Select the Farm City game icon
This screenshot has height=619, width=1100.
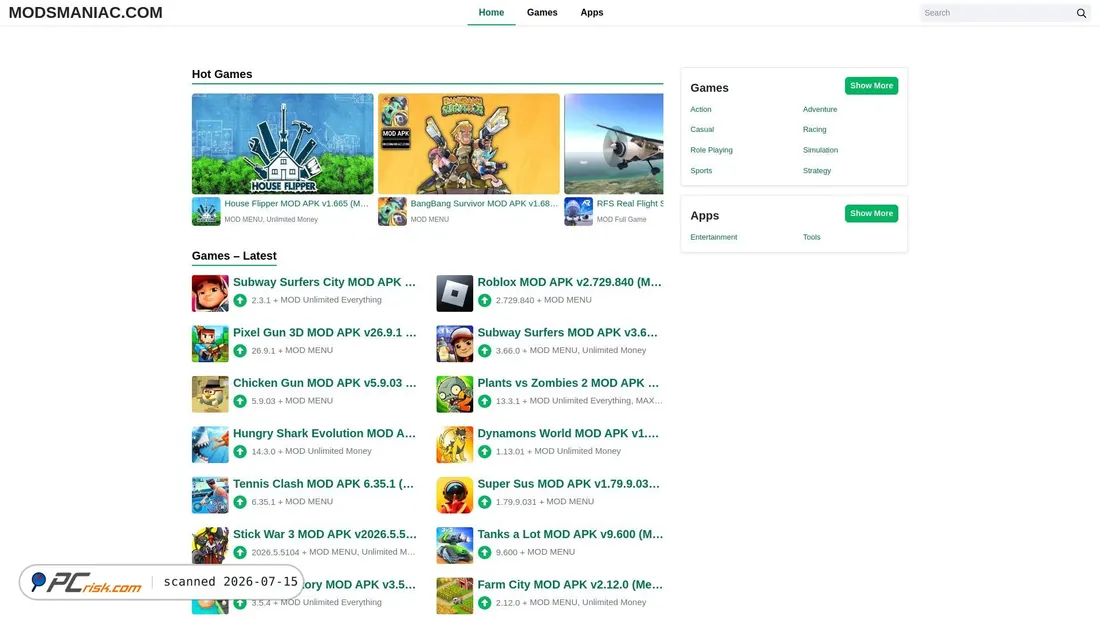[455, 596]
